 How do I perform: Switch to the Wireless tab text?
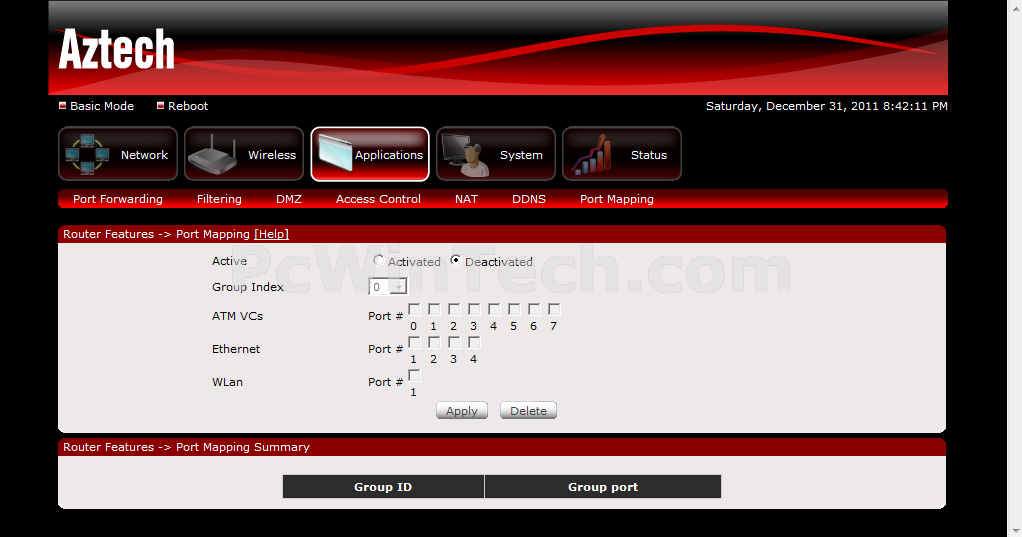[272, 155]
